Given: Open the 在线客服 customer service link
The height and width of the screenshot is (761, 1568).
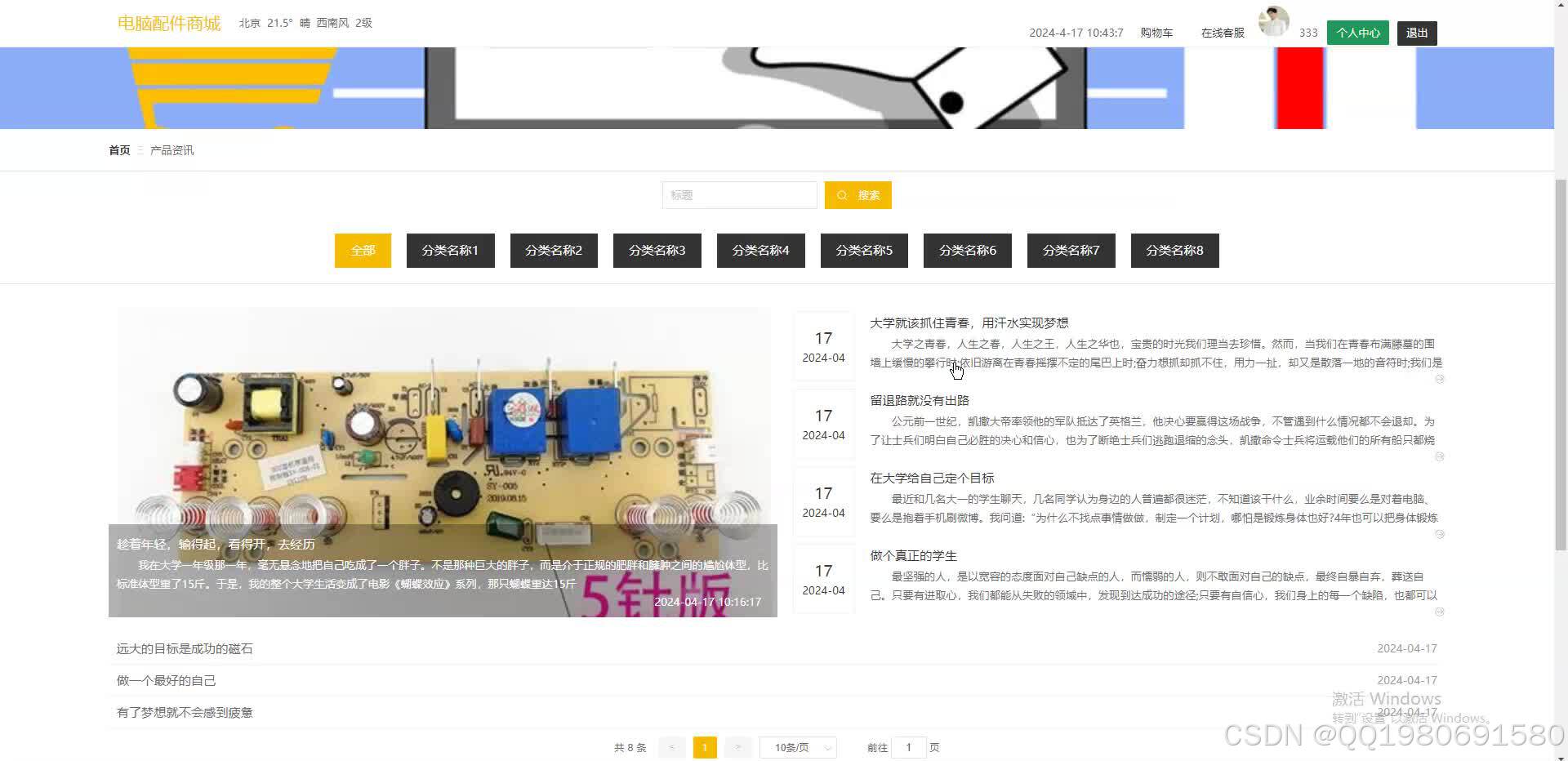Looking at the screenshot, I should (1222, 33).
